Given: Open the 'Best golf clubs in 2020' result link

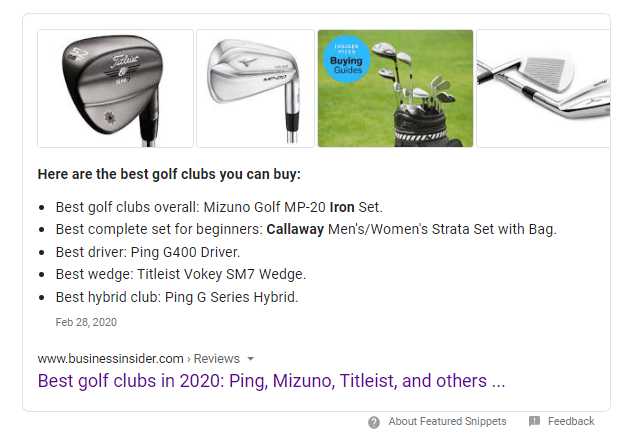Looking at the screenshot, I should tap(272, 381).
